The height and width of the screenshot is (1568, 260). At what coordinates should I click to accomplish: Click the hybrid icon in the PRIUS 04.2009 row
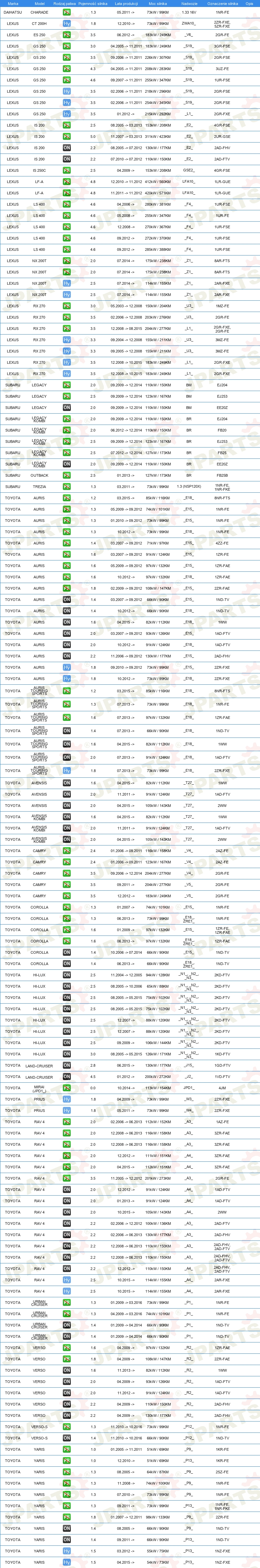[66, 1099]
